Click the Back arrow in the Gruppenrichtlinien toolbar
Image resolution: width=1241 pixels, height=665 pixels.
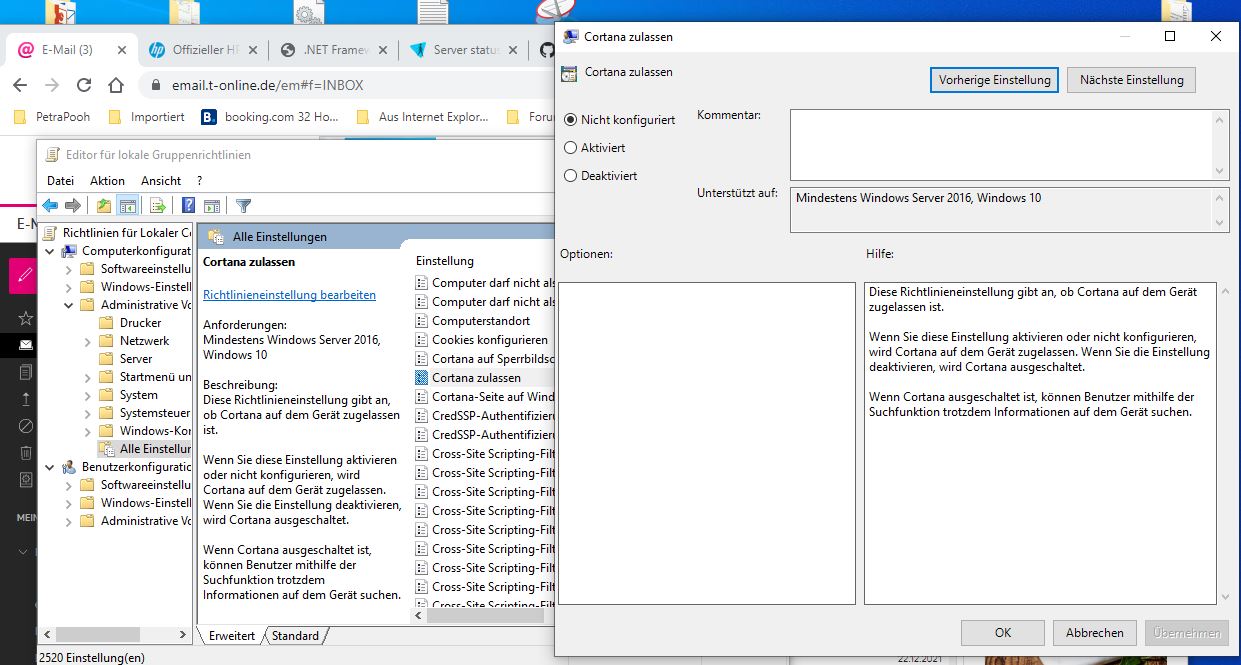[x=50, y=206]
